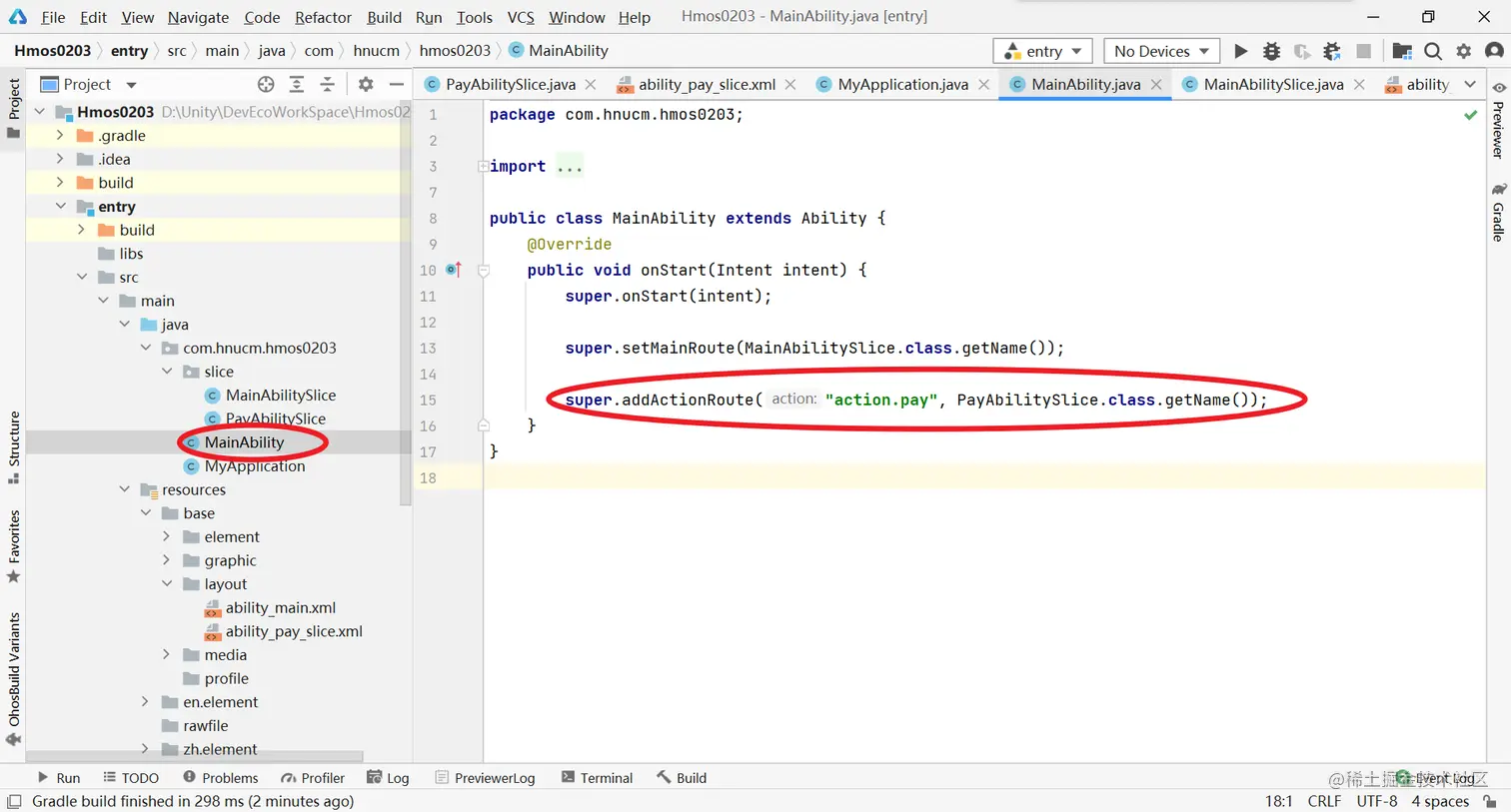Open the Terminal tool window
The image size is (1511, 812).
point(597,778)
